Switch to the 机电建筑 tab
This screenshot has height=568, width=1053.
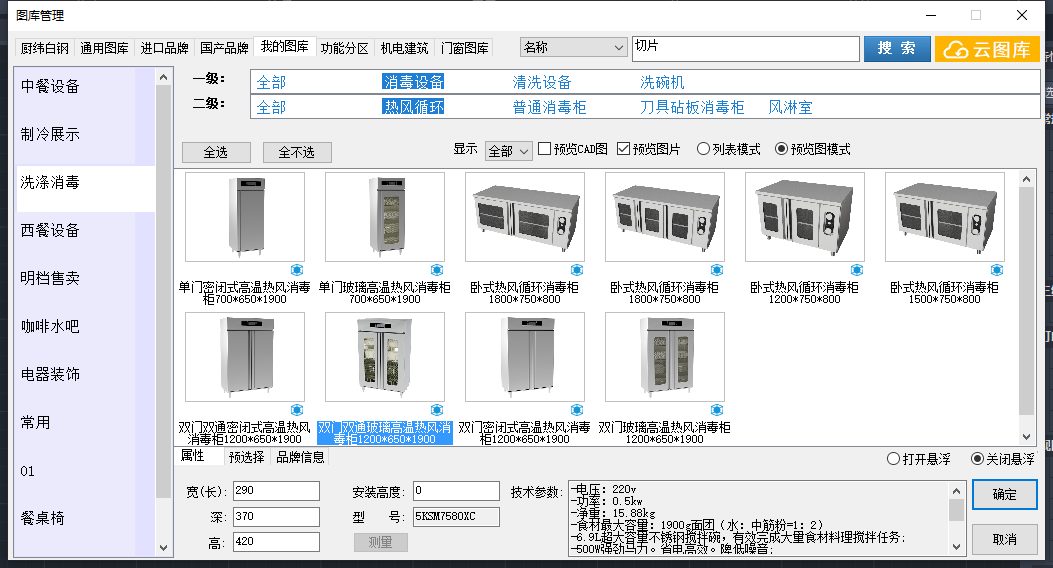point(404,48)
